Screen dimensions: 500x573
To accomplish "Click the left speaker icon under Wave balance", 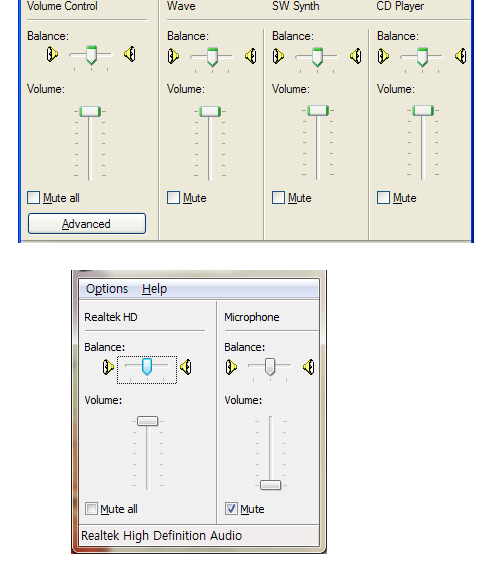I will point(173,56).
